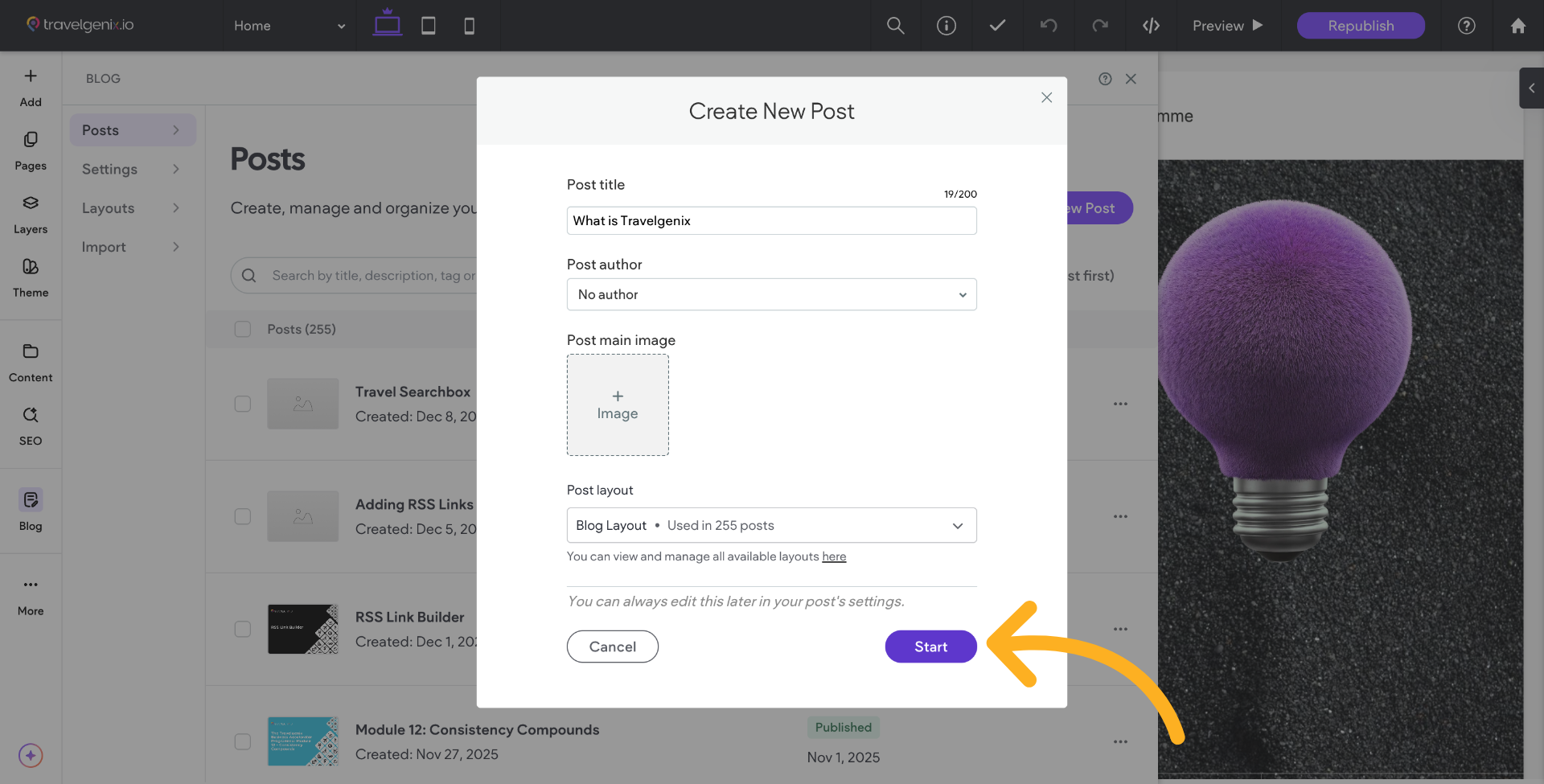
Task: Click the undo arrow icon
Action: point(1049,26)
